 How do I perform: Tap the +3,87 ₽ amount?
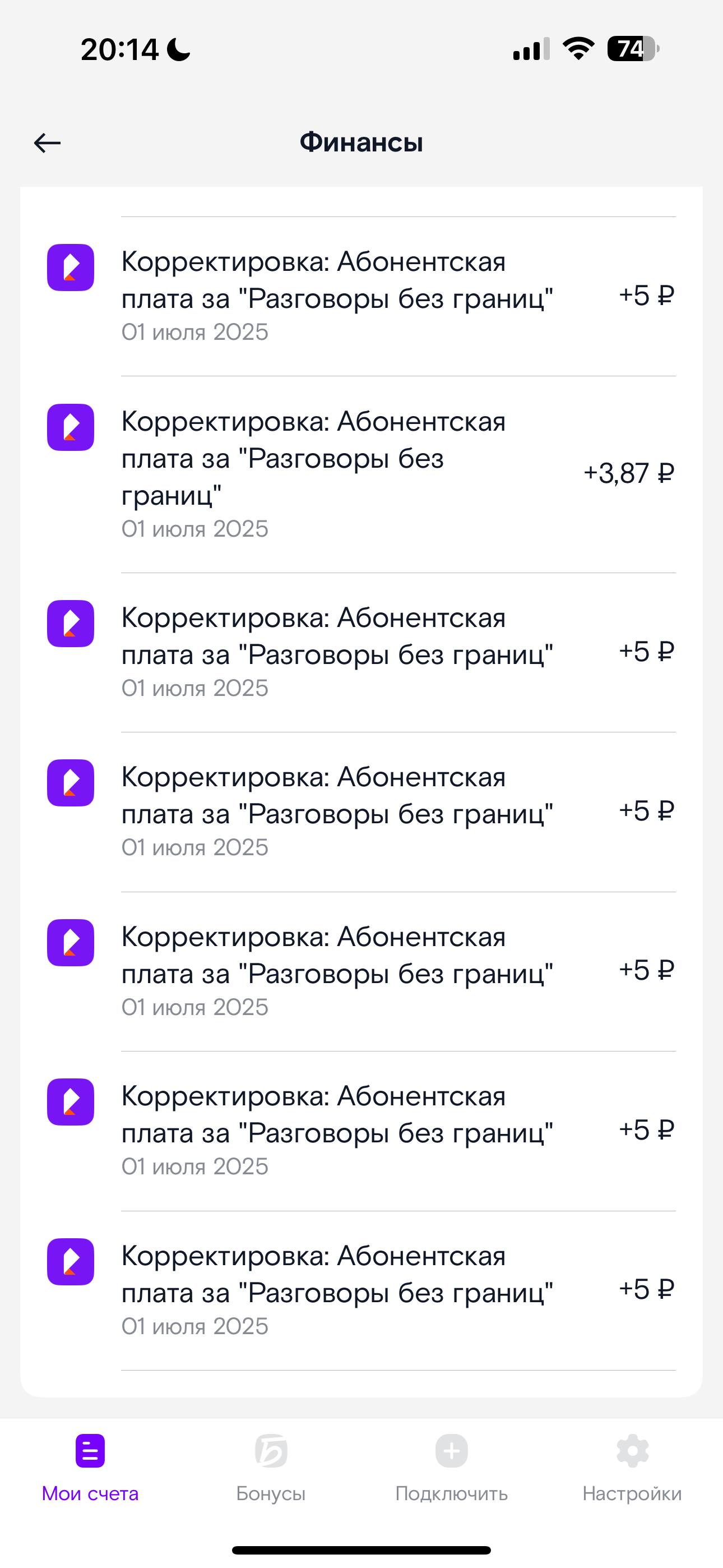[629, 473]
